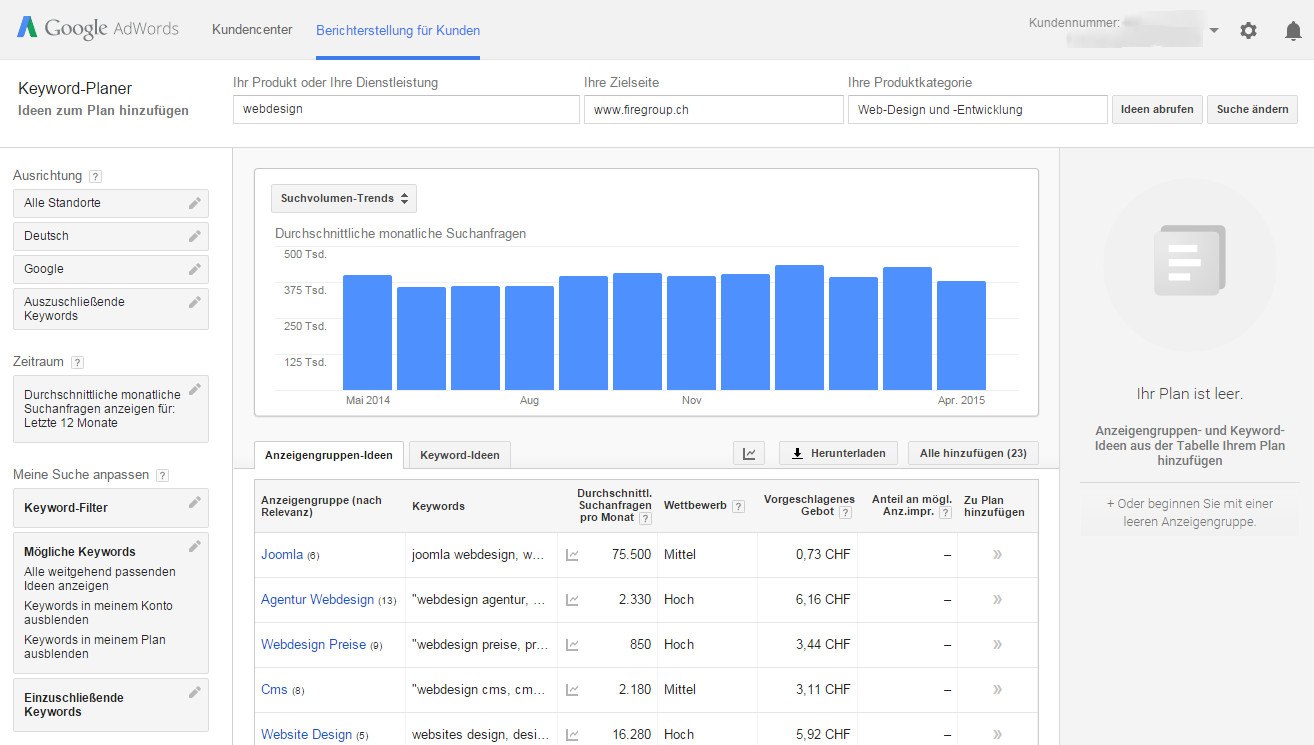This screenshot has height=745, width=1314.
Task: Expand the customer number account dropdown
Action: coord(1213,30)
